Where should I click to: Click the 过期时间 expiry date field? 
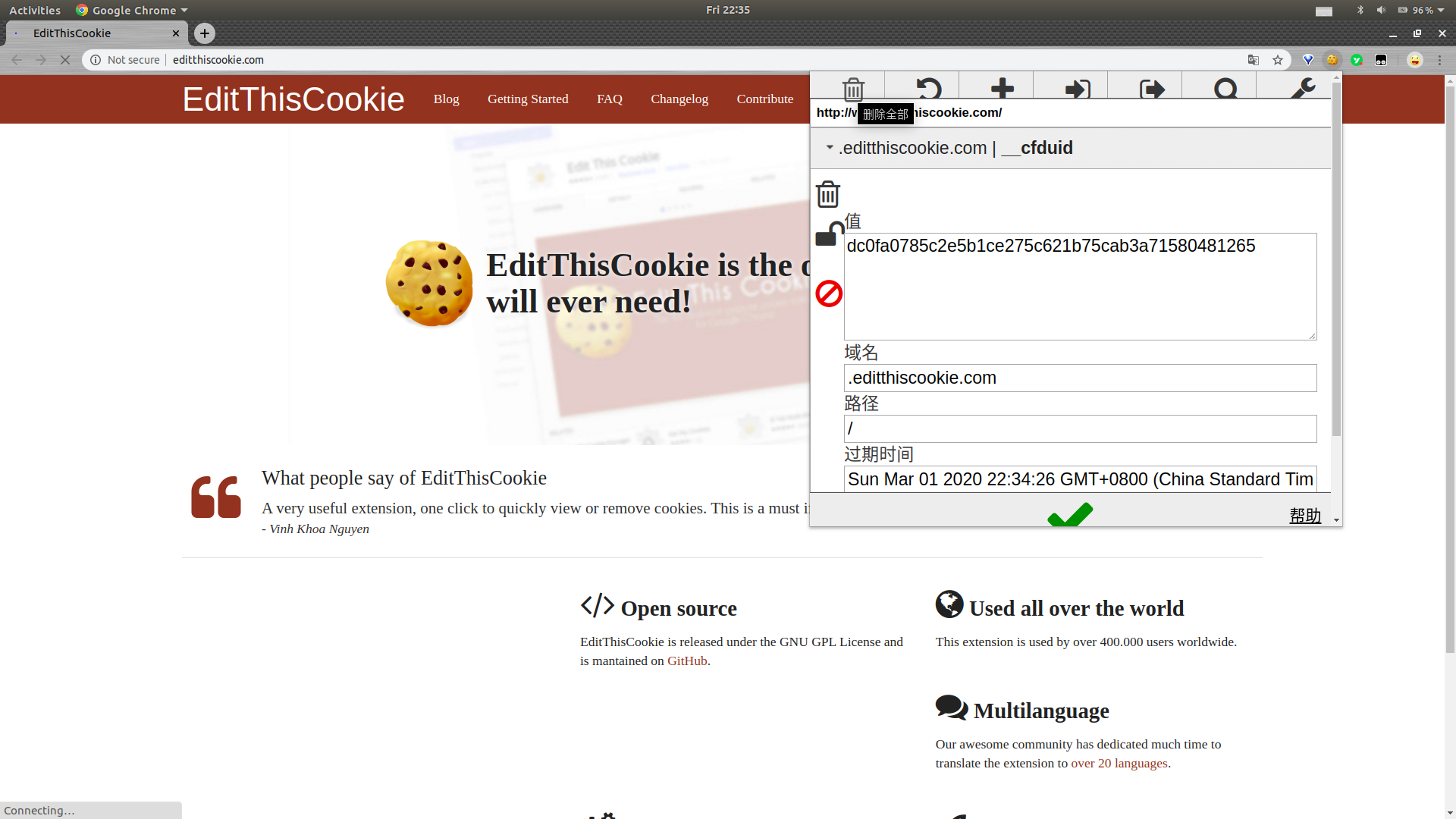point(1079,479)
